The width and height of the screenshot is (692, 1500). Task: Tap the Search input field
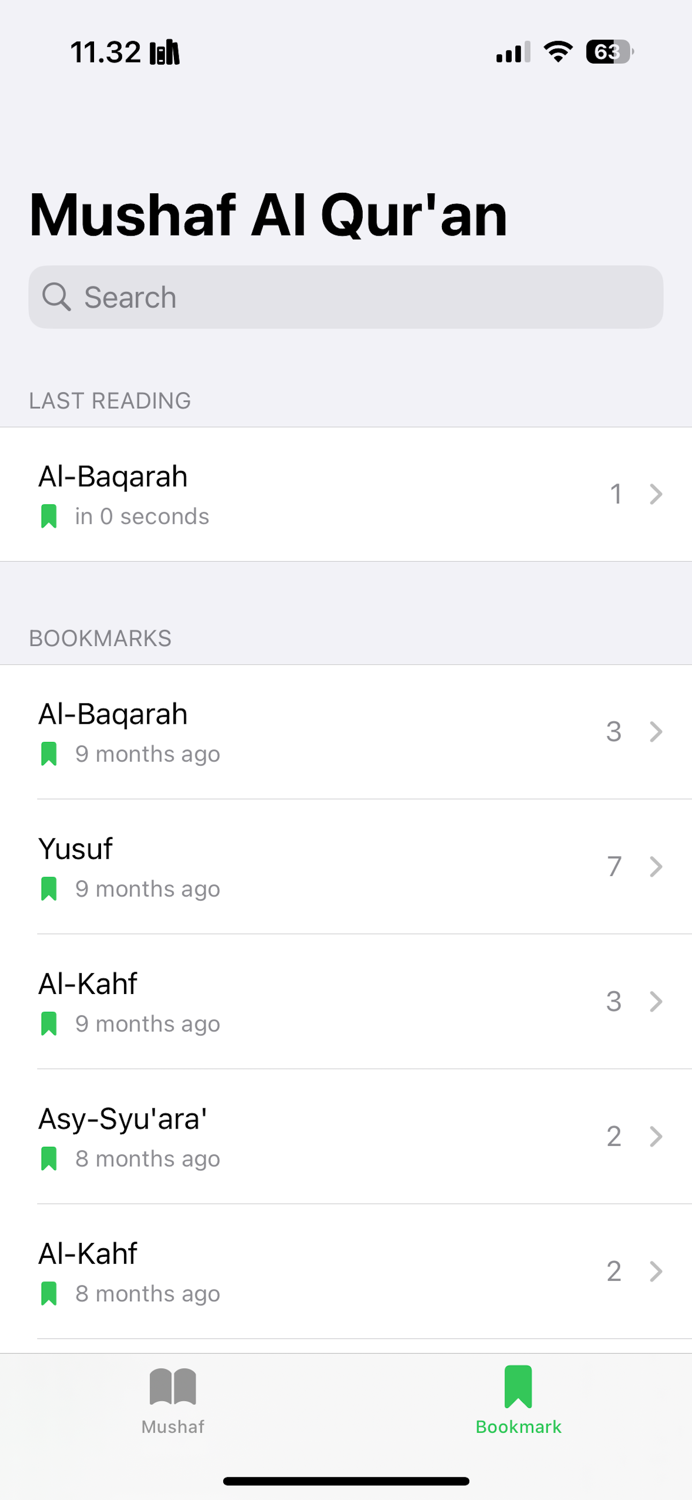click(x=346, y=297)
